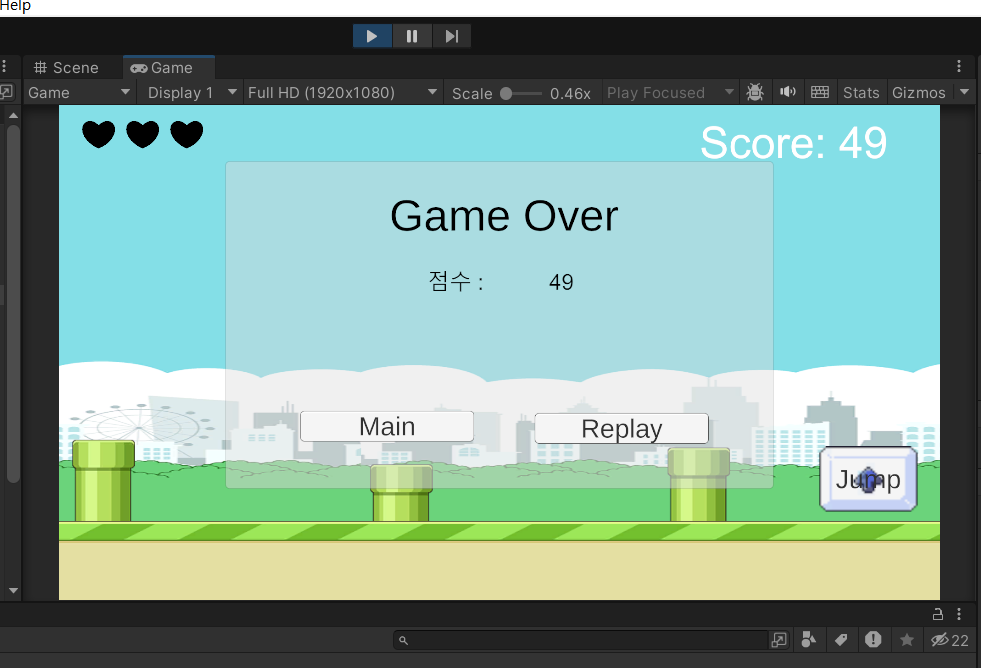Toggle the Stats overlay
Screen dimensions: 981x668
[861, 93]
